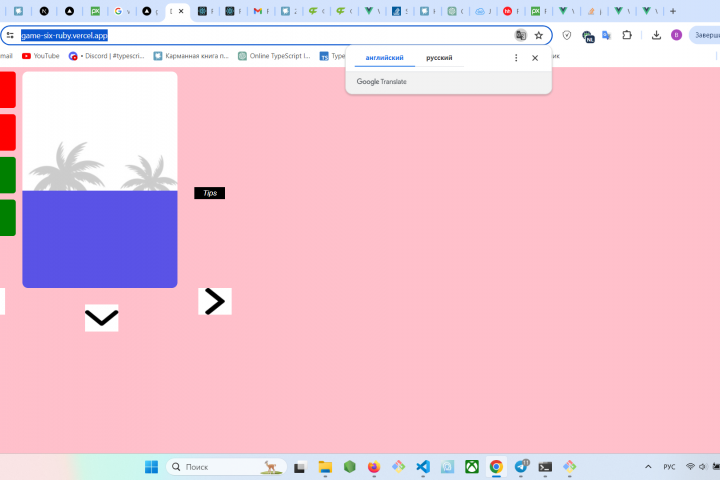720x480 pixels.
Task: Open Xbox app from taskbar
Action: pos(472,467)
